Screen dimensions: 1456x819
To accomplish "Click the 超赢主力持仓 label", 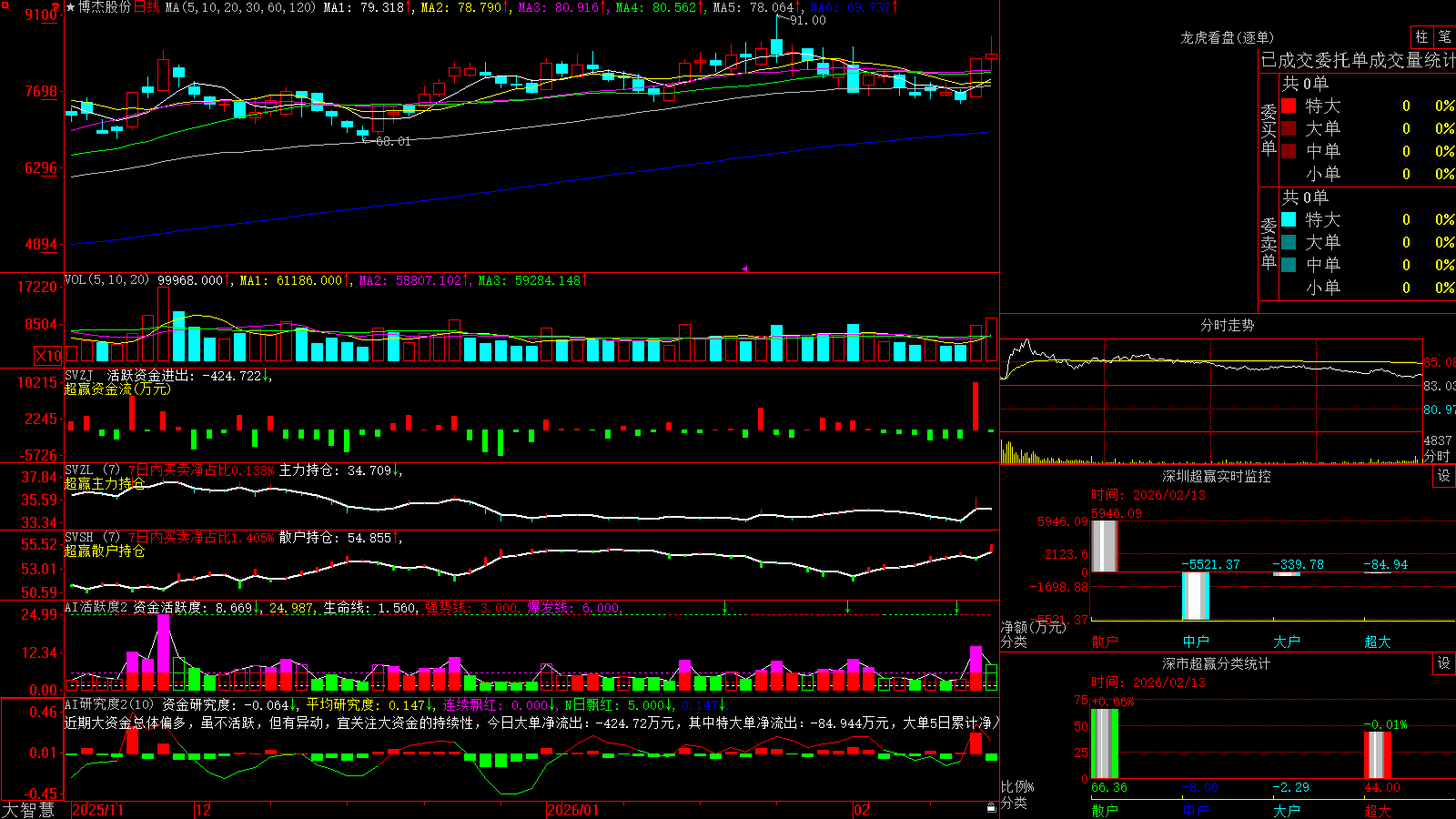I will point(105,483).
